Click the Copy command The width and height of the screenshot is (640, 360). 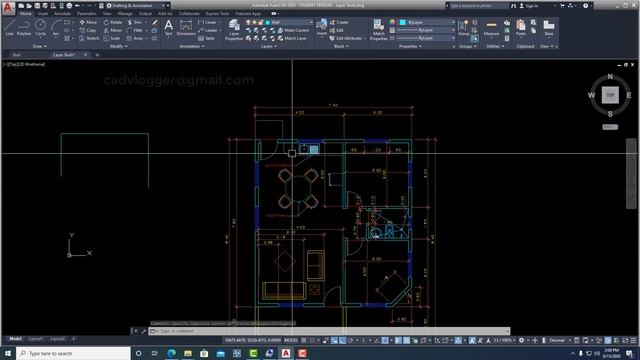[88, 30]
